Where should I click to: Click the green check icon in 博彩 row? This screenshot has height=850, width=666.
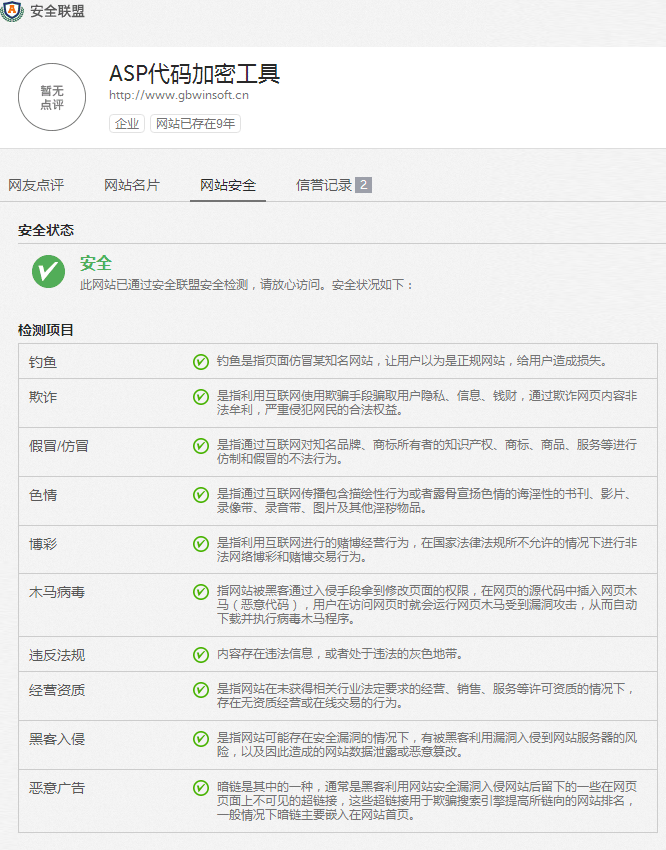[201, 544]
